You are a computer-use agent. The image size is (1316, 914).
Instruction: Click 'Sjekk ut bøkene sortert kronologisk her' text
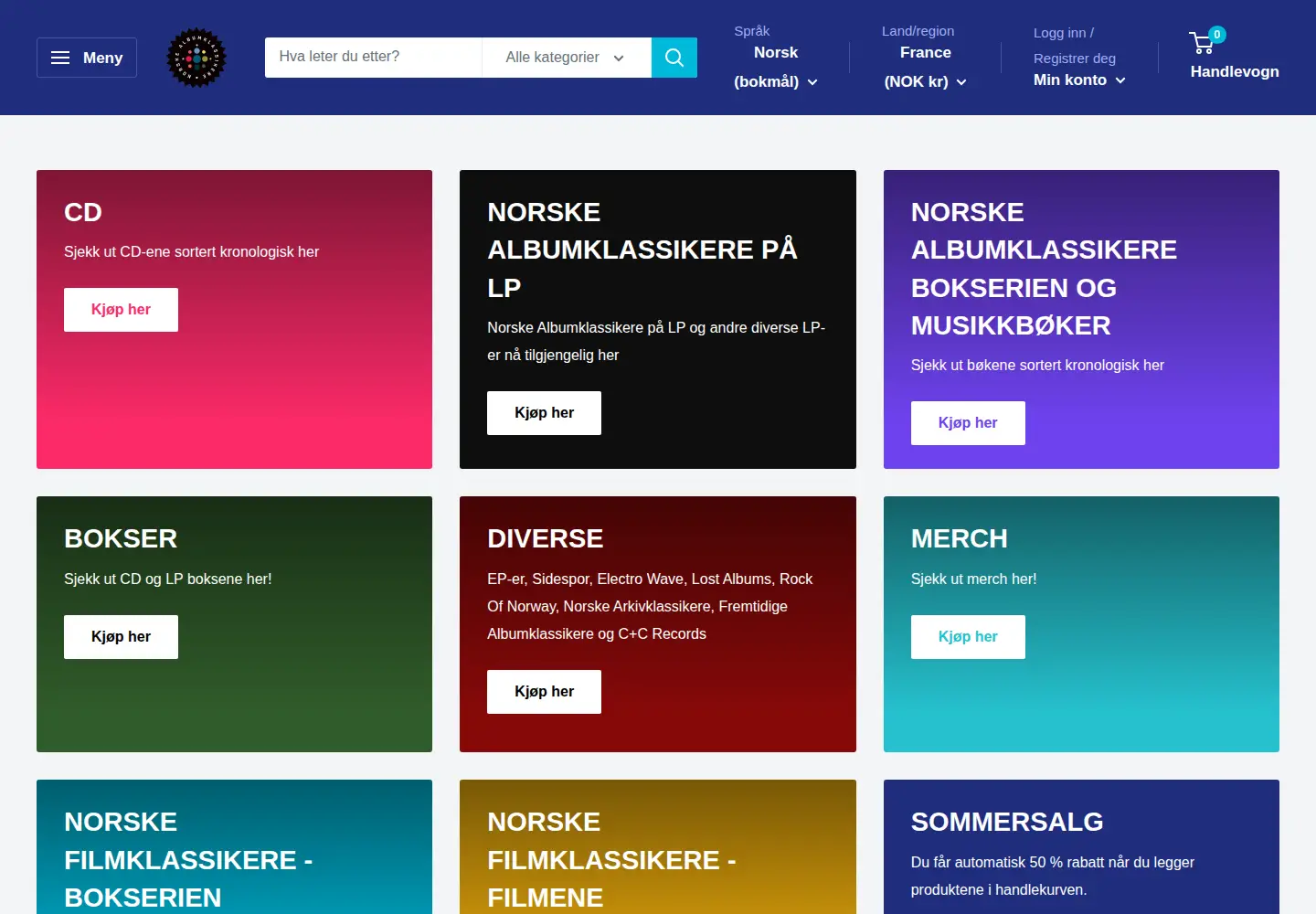pyautogui.click(x=1037, y=366)
